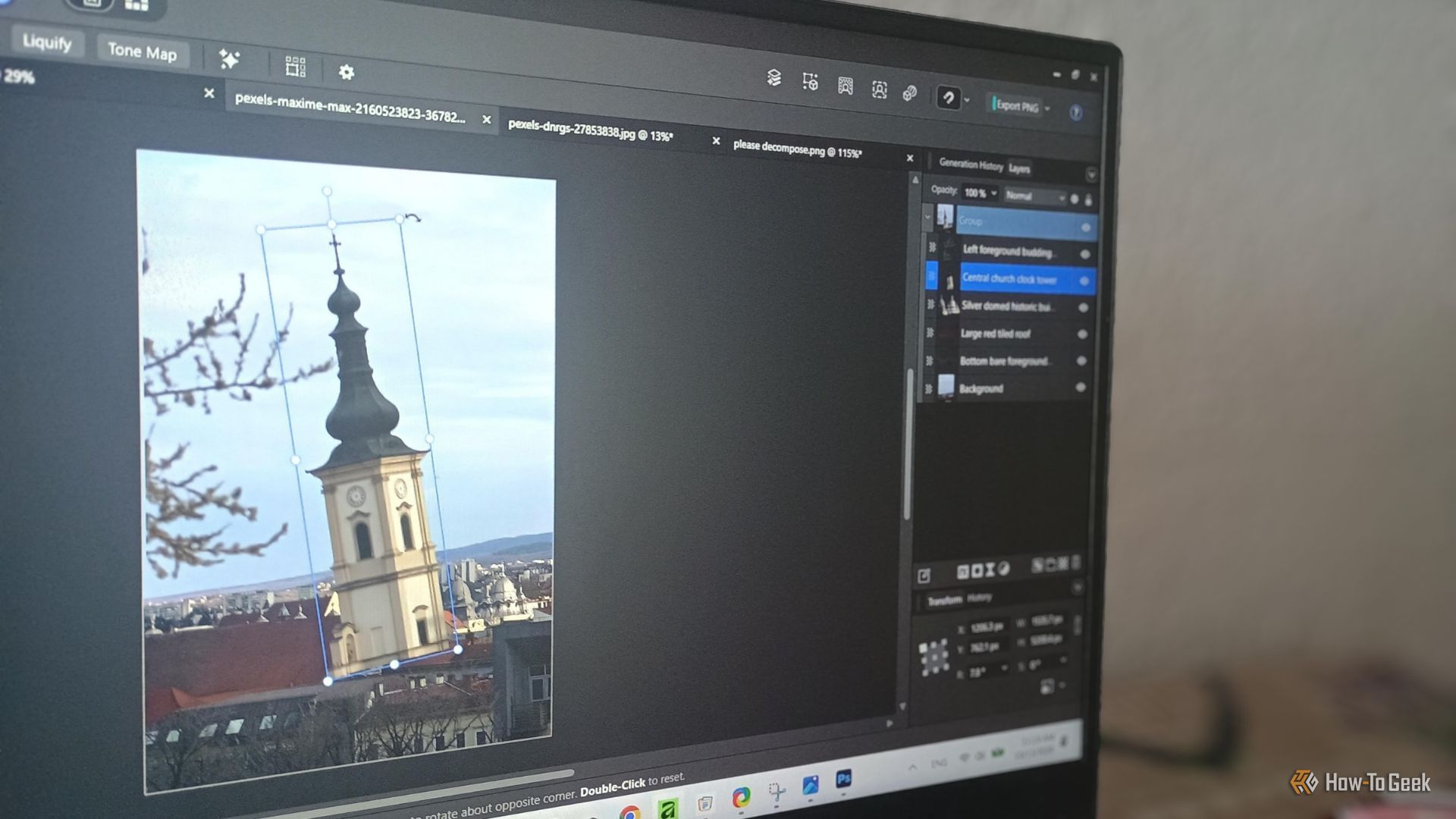Screen dimensions: 1456x819
Task: Switch to the Generation History panel tab
Action: [x=971, y=164]
